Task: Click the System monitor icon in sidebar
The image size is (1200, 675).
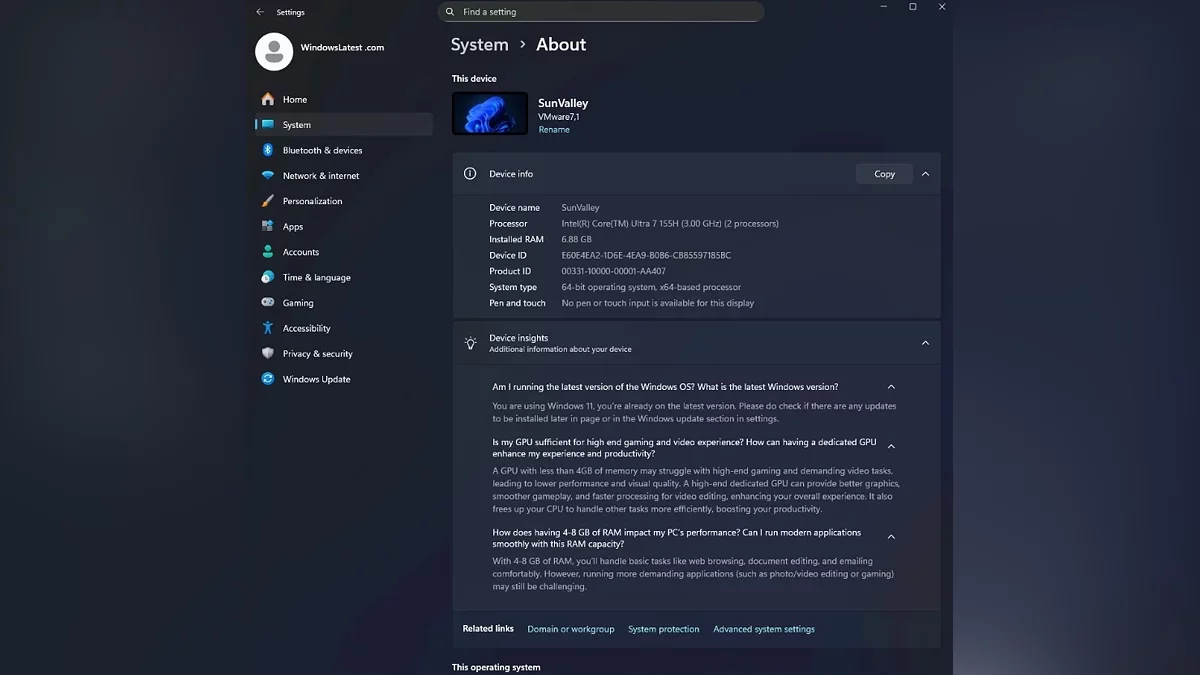Action: coord(267,125)
